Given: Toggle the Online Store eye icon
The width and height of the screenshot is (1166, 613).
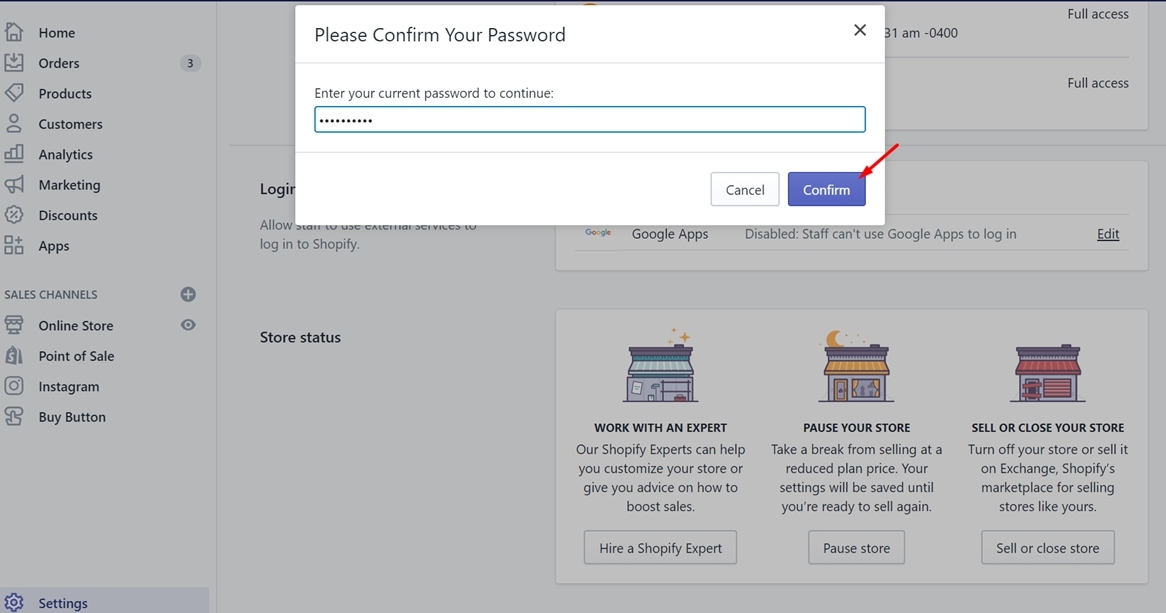Looking at the screenshot, I should pyautogui.click(x=188, y=325).
